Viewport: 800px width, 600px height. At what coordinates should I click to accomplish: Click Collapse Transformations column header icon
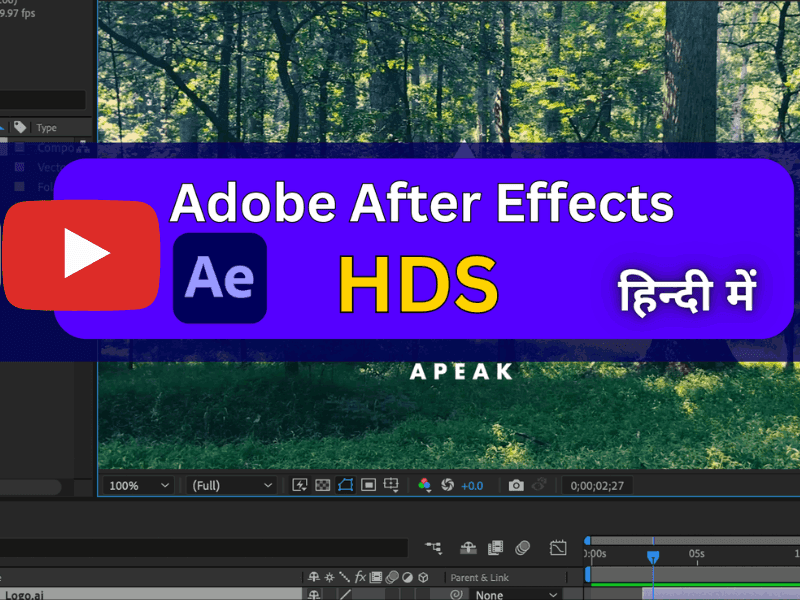tap(330, 577)
